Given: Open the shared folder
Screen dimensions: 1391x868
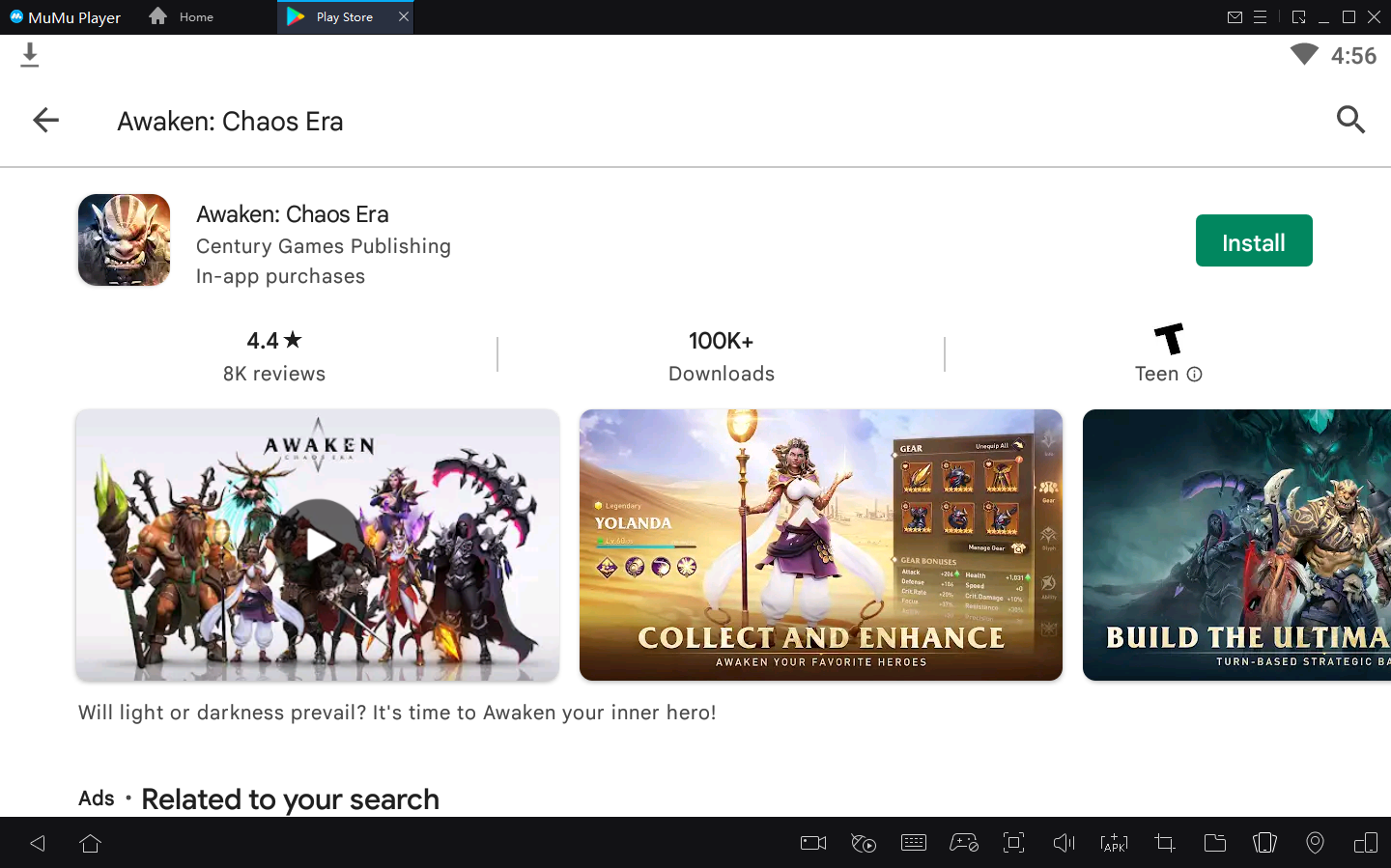Looking at the screenshot, I should [x=1215, y=843].
